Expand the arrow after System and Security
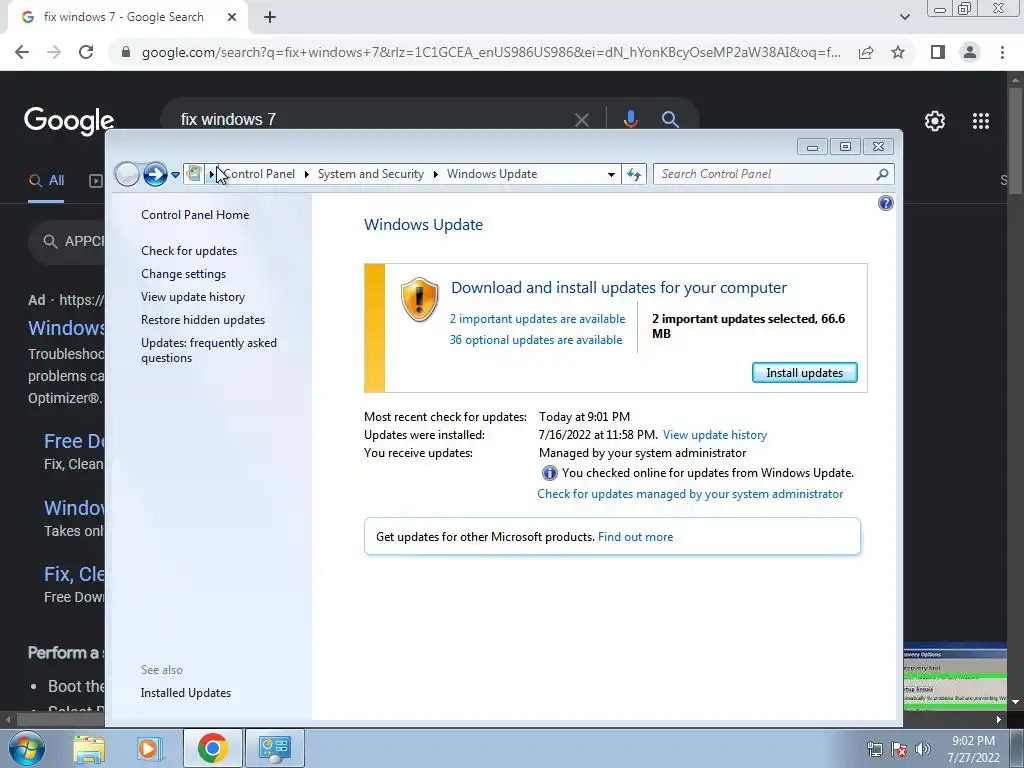The width and height of the screenshot is (1024, 768). [436, 174]
